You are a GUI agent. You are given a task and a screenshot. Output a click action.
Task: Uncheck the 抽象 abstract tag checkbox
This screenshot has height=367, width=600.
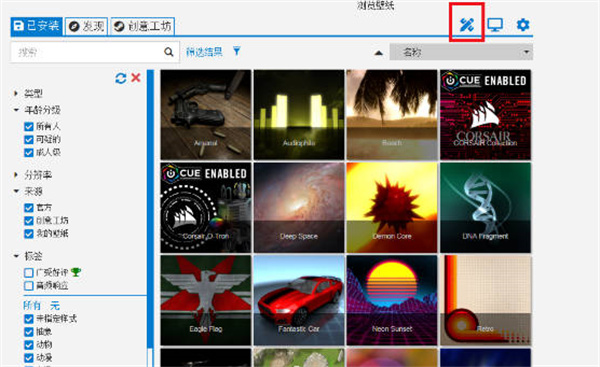tap(29, 332)
